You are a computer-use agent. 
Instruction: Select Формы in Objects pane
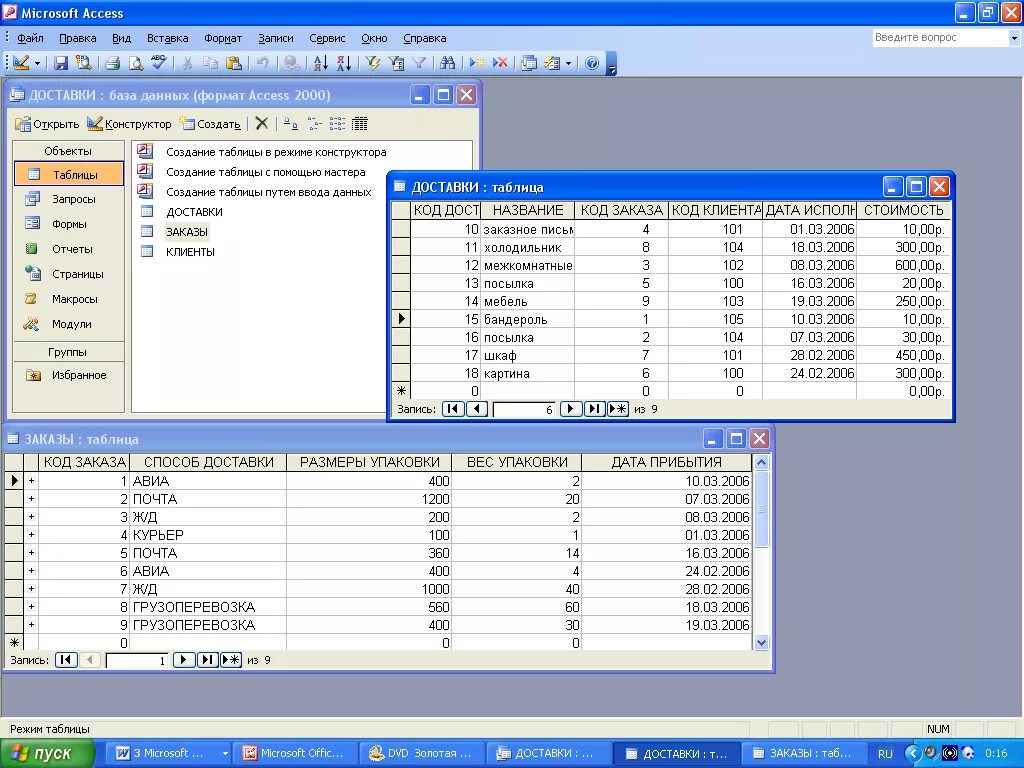point(69,224)
